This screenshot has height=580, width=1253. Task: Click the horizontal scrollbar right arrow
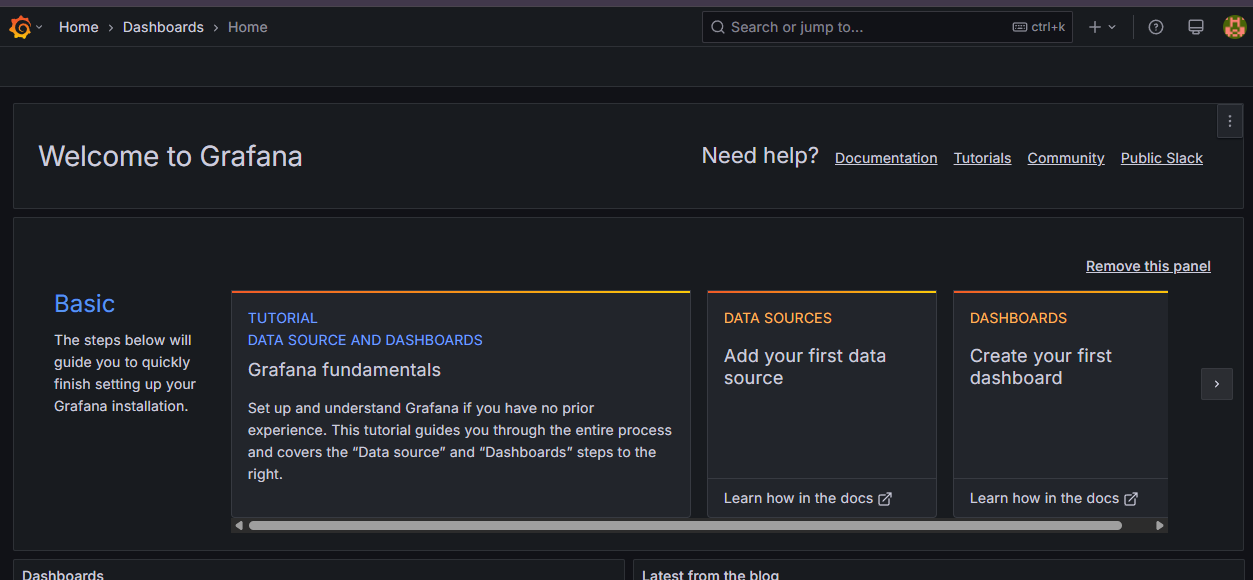pyautogui.click(x=1160, y=525)
